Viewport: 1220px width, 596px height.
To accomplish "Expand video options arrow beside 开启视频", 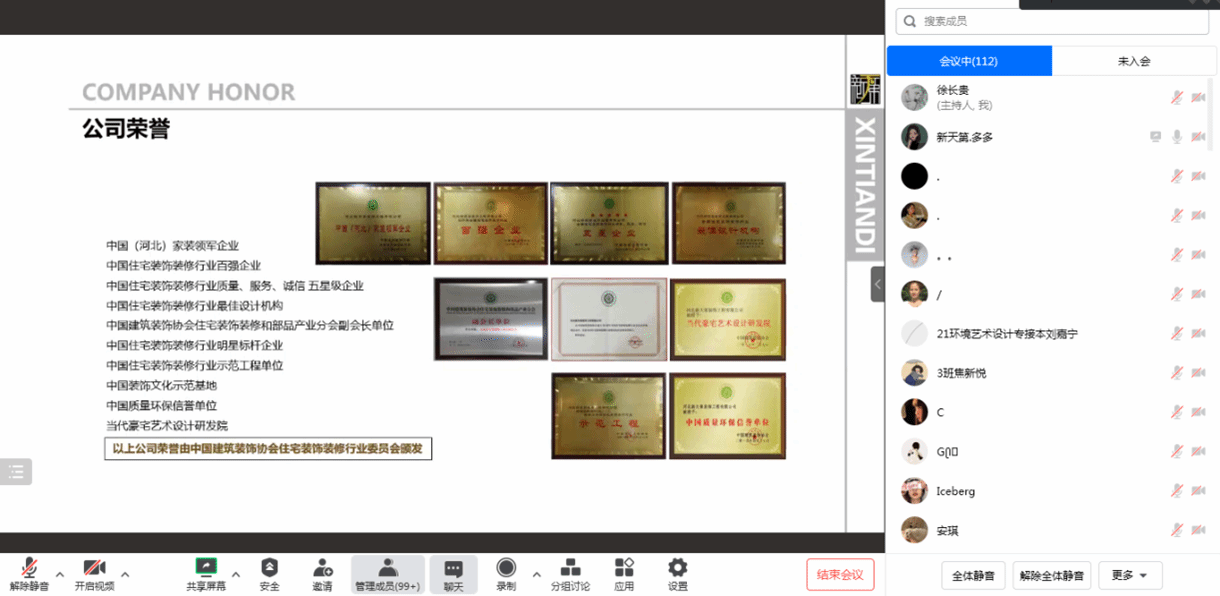I will 125,574.
